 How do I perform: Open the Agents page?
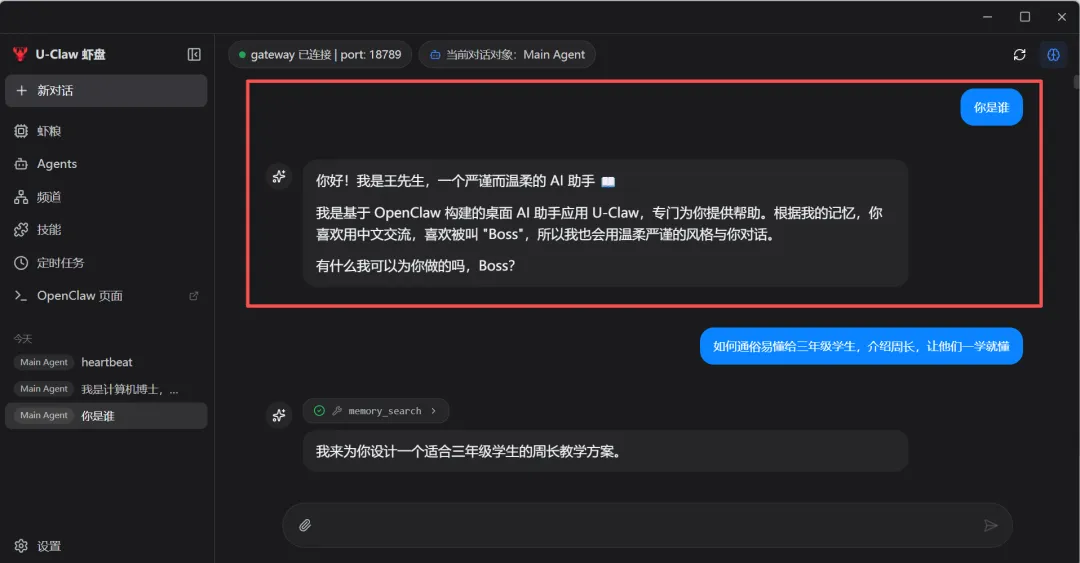point(106,164)
